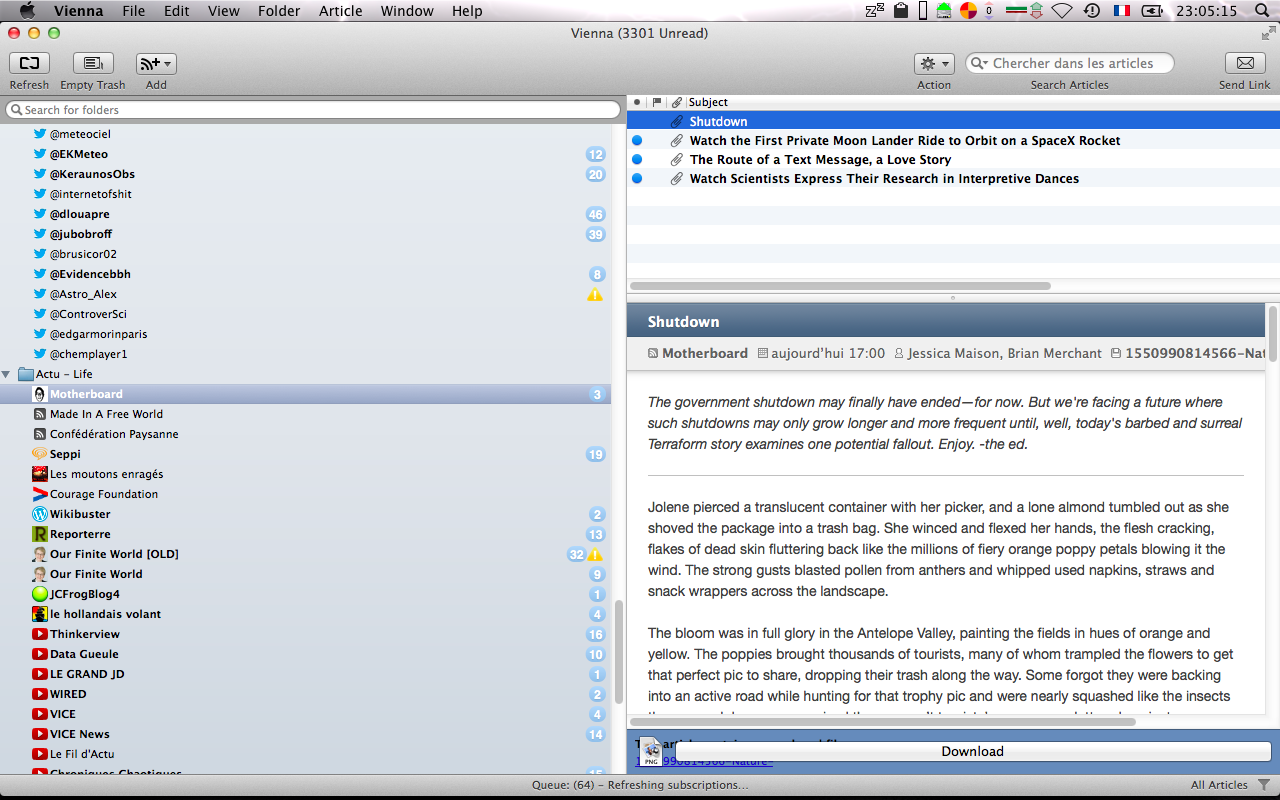The height and width of the screenshot is (800, 1280).
Task: Click the Wi-Fi menu bar icon
Action: point(1062,11)
